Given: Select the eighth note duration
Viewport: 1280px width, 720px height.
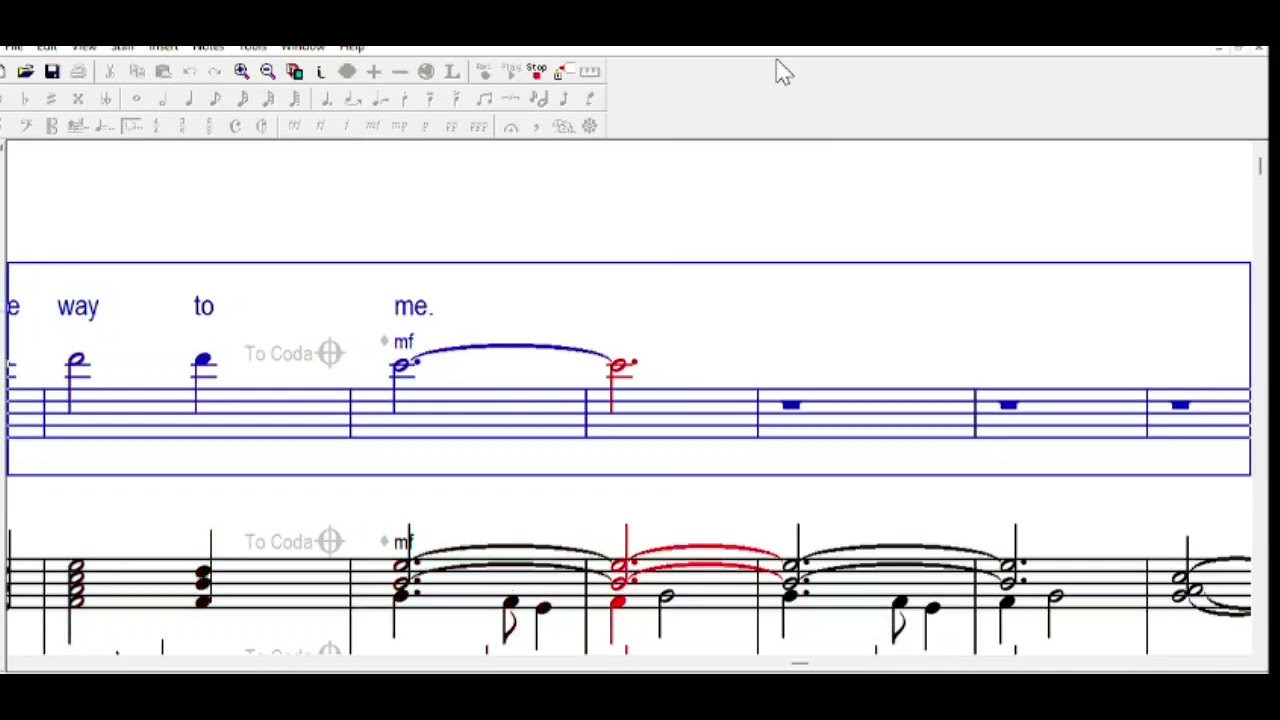Looking at the screenshot, I should (x=215, y=99).
